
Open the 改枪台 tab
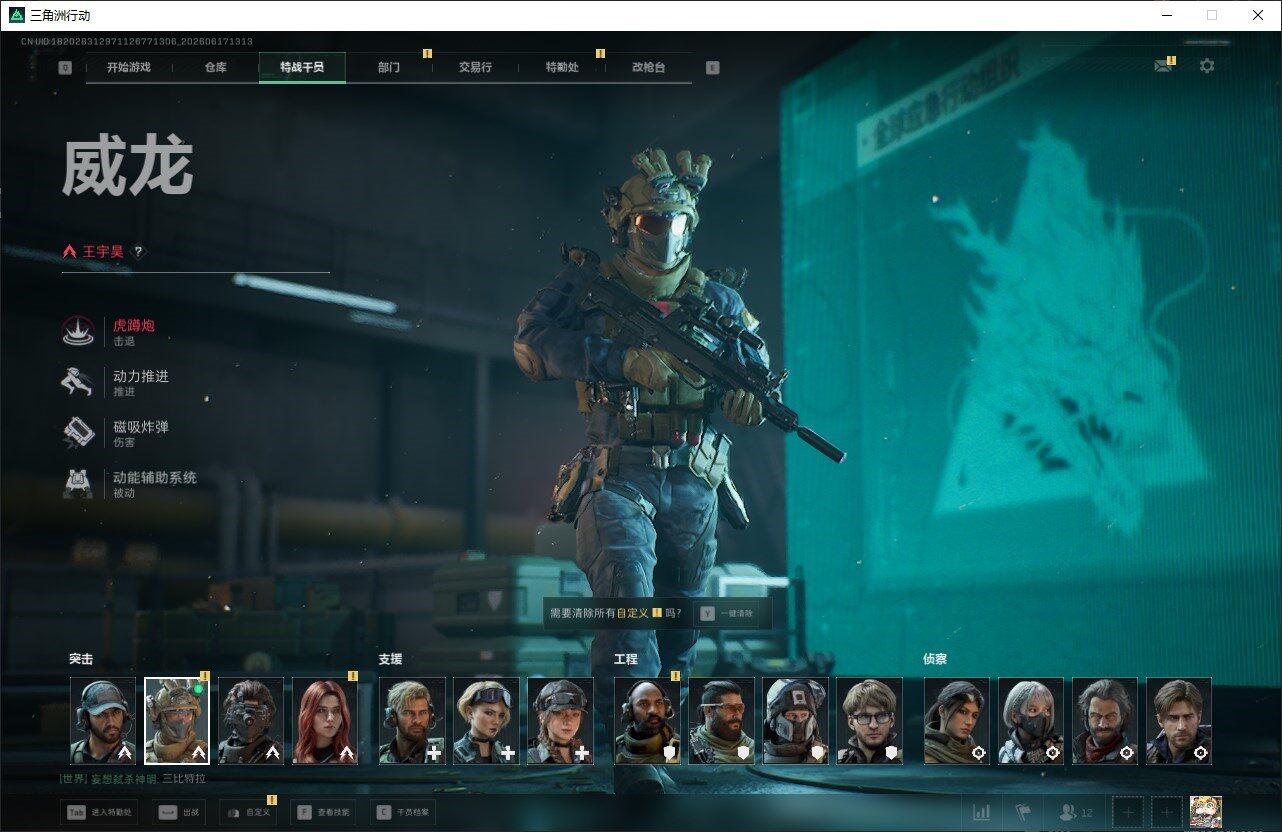648,68
